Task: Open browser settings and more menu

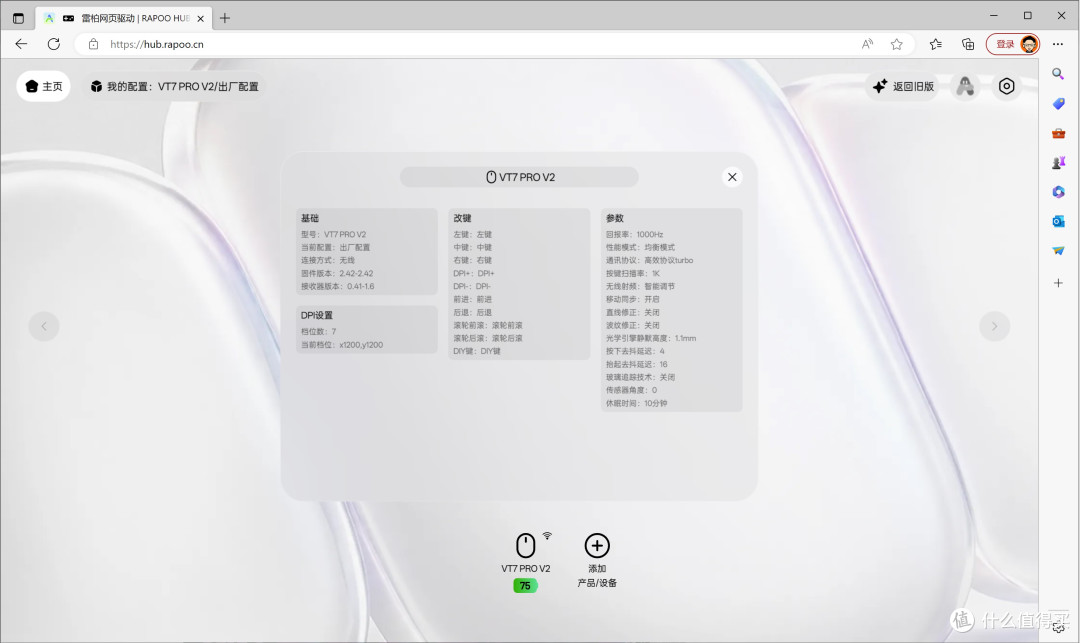Action: point(1059,44)
